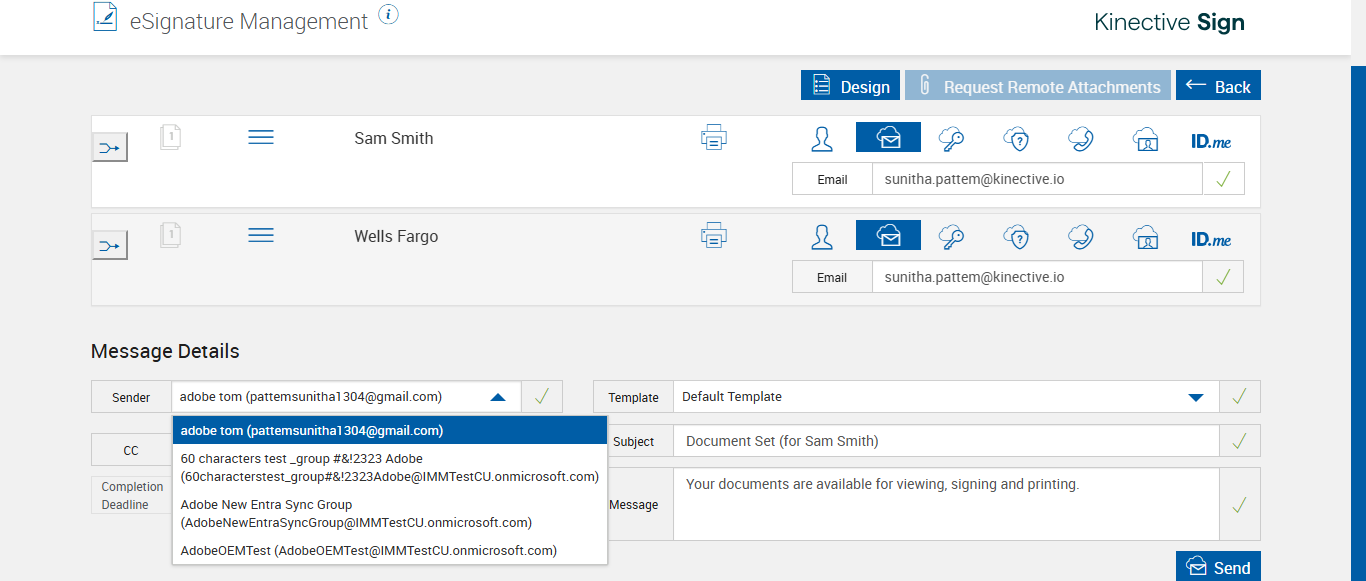Click the info icon beside eSignature Management
The height and width of the screenshot is (581, 1366).
coord(389,15)
